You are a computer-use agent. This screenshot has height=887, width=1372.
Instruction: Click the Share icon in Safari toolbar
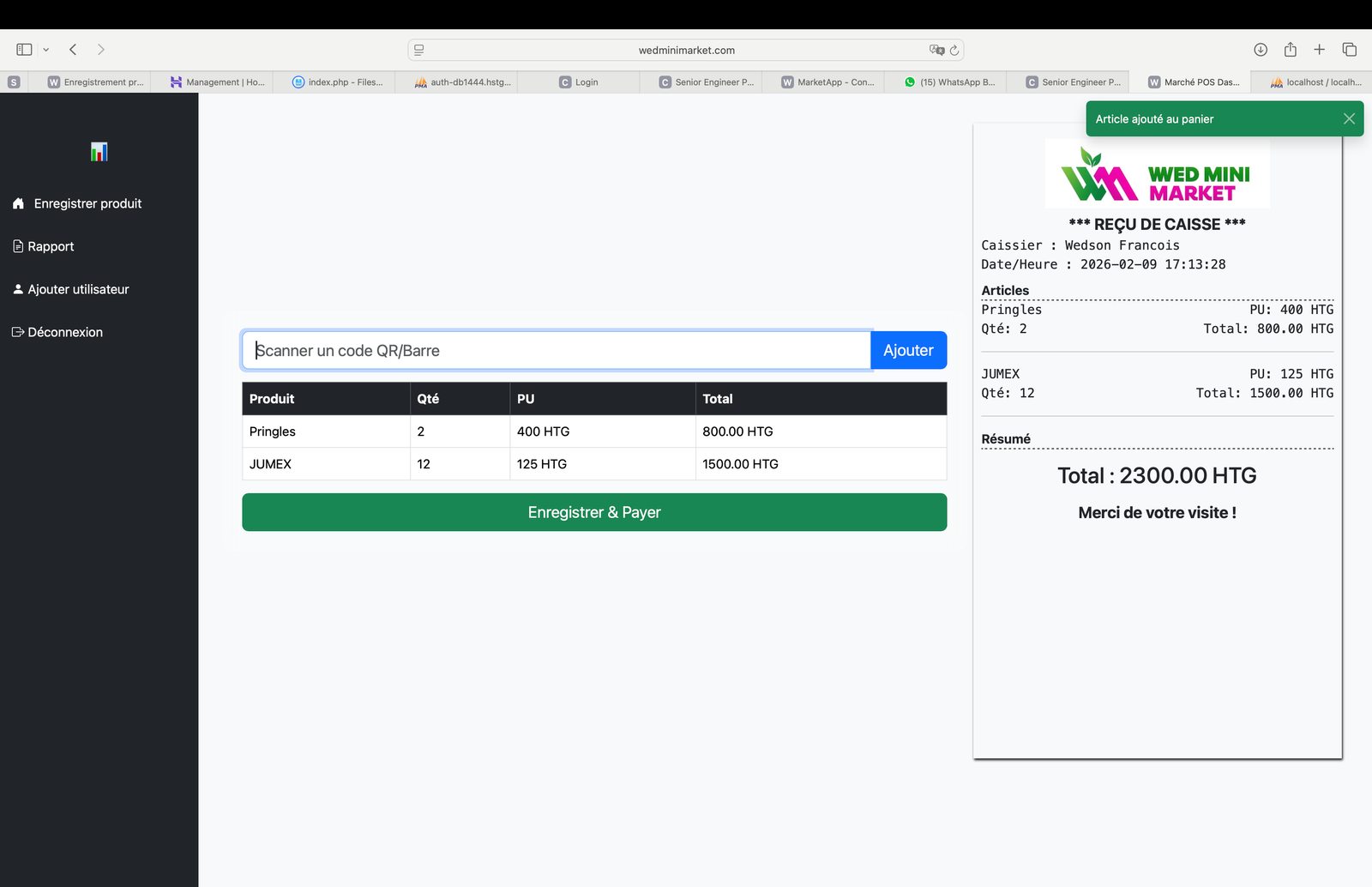(1290, 50)
